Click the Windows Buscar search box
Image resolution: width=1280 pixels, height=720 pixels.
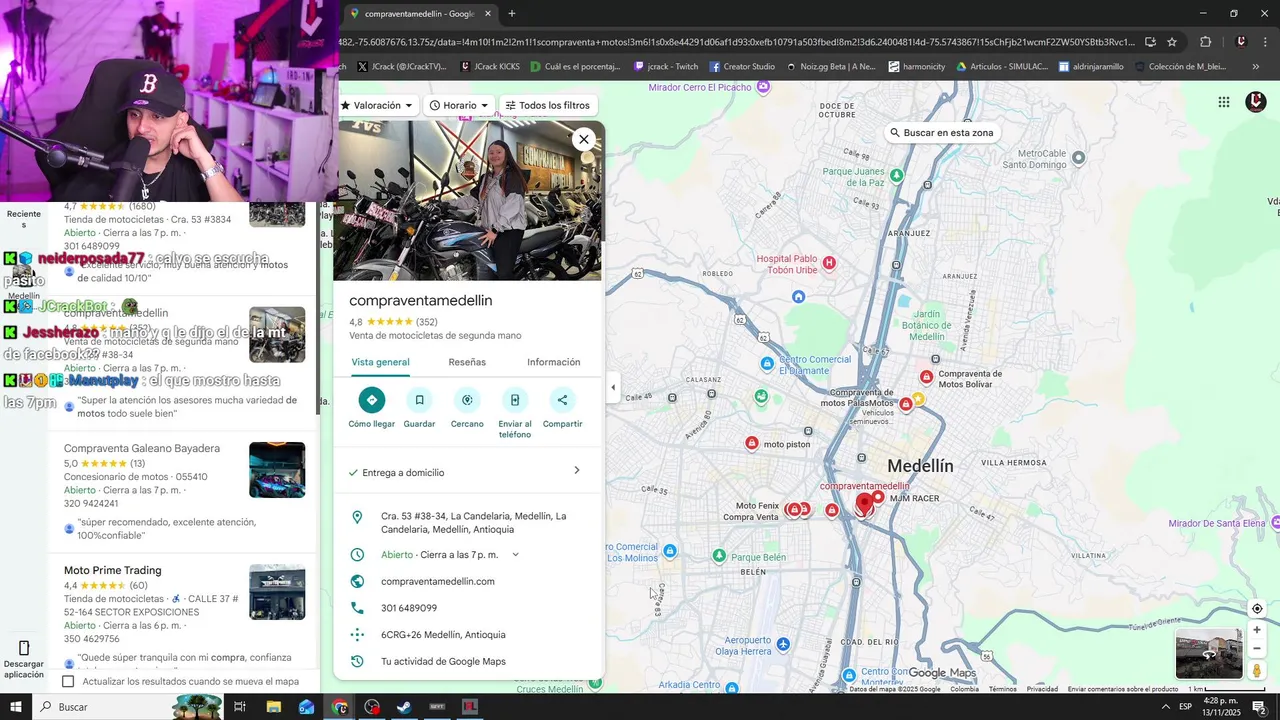point(126,707)
